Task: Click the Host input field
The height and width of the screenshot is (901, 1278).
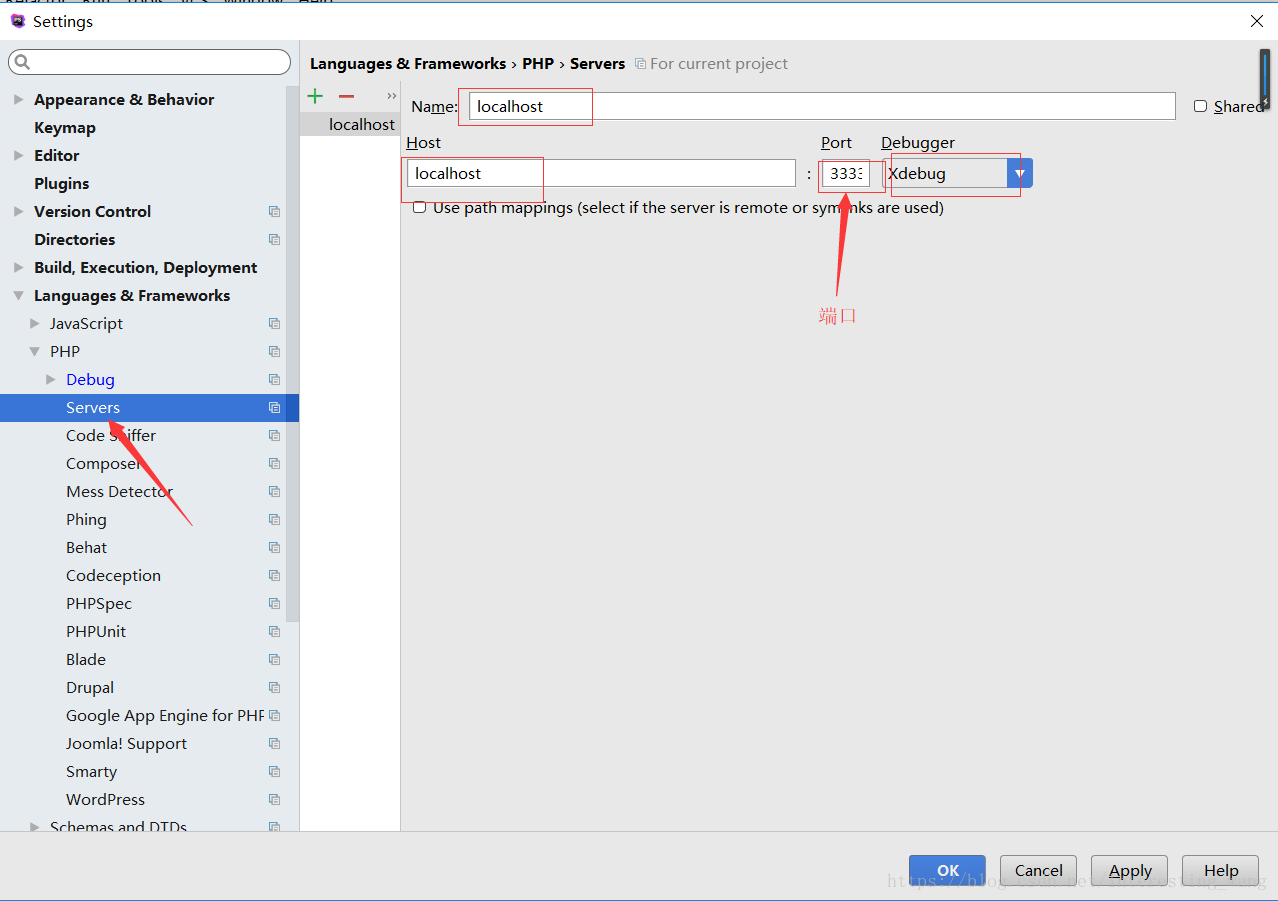Action: 601,173
